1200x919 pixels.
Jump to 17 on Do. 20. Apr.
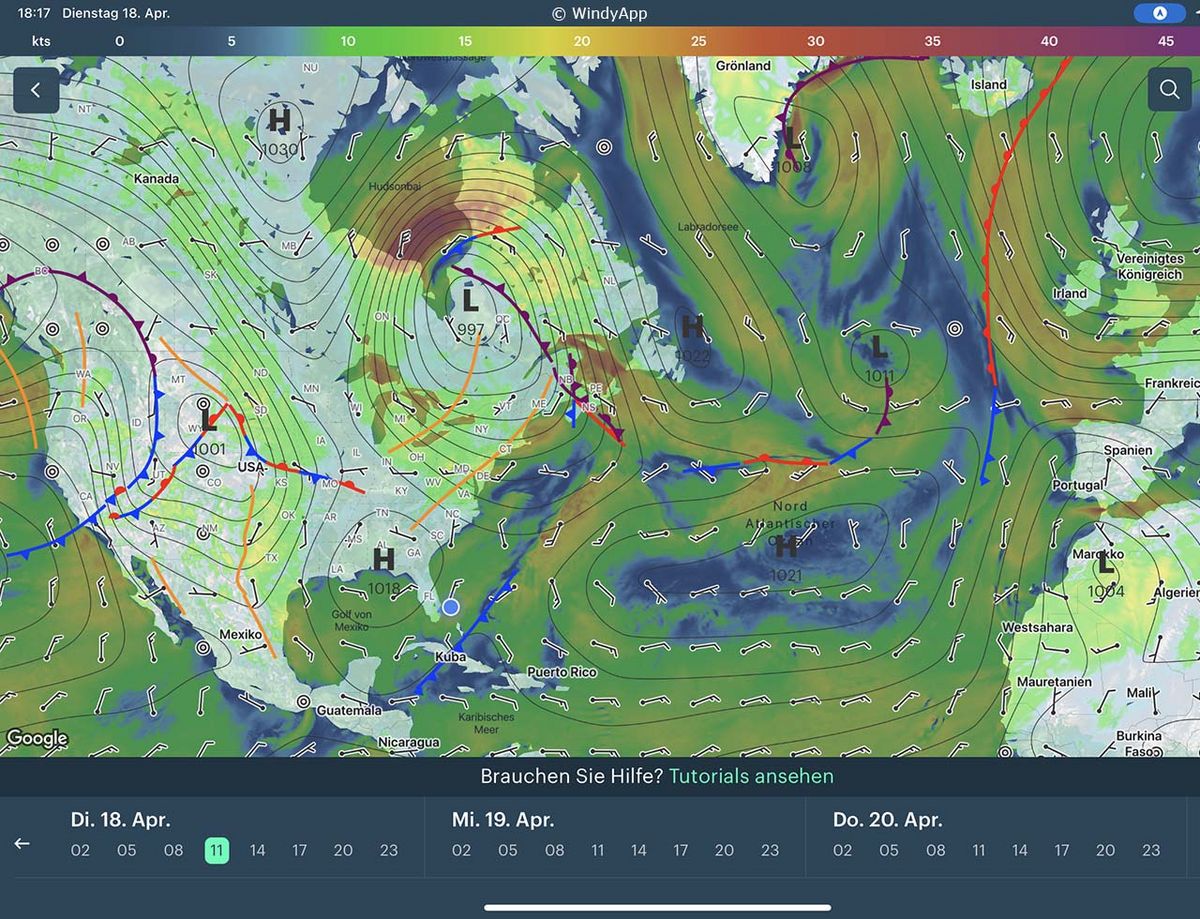[1062, 851]
